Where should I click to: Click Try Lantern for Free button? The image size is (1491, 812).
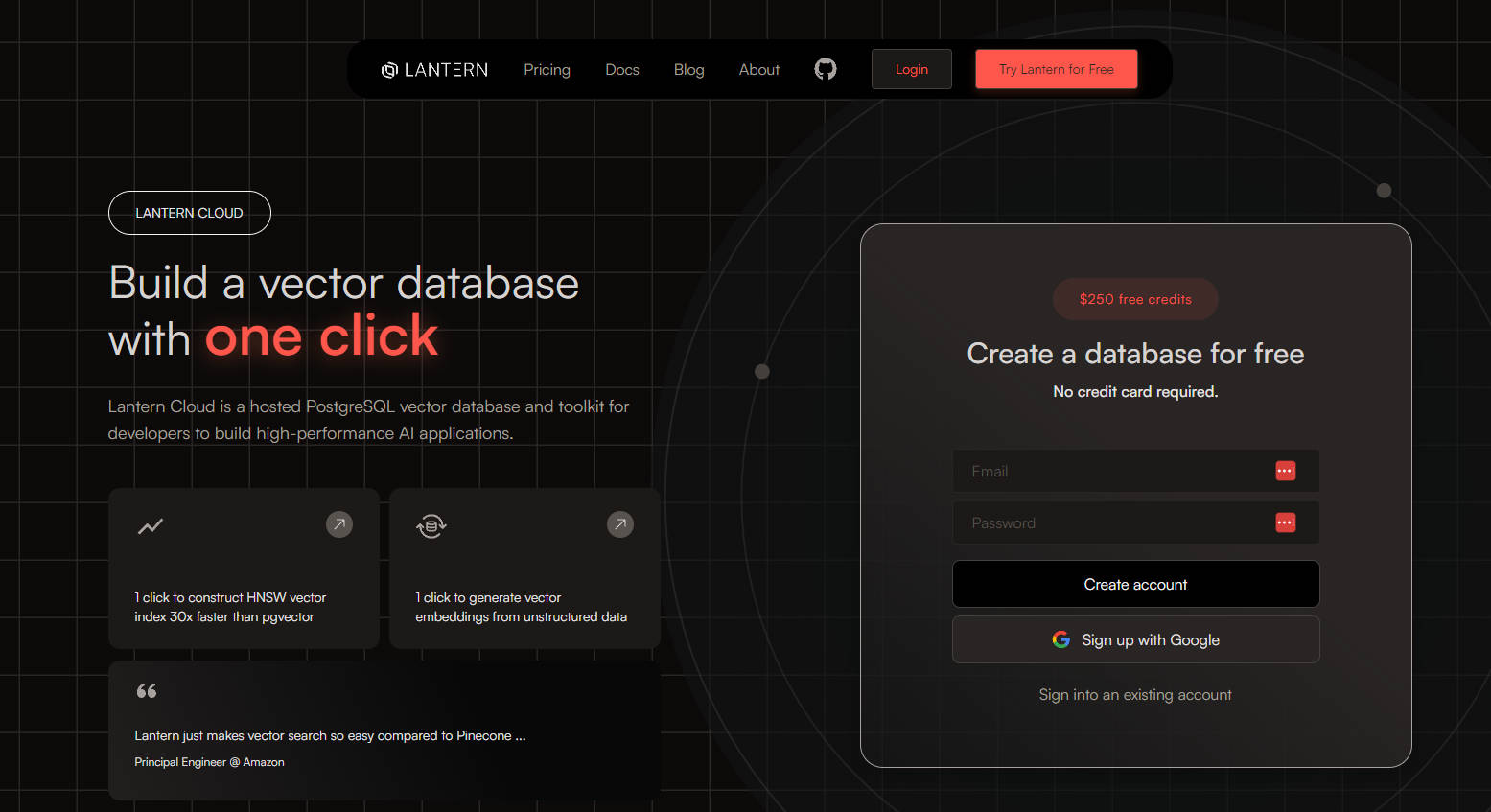[x=1056, y=69]
